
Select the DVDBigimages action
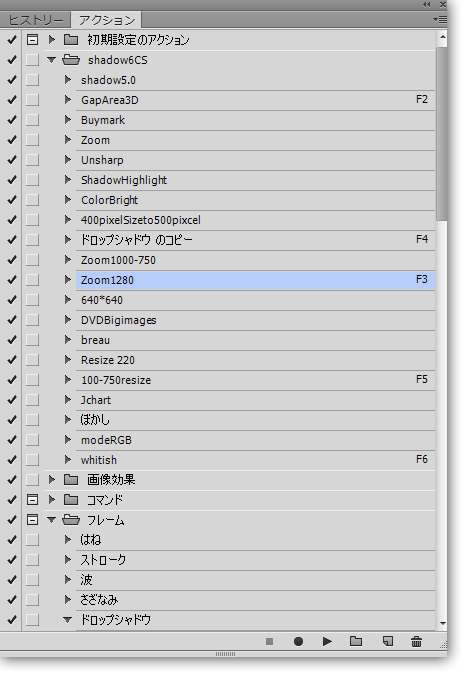[x=255, y=320]
